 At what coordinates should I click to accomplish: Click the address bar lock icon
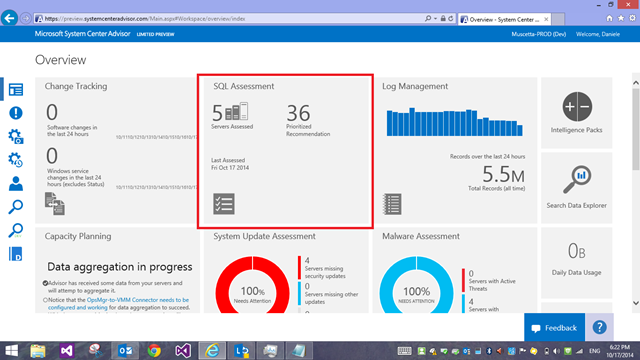[443, 19]
